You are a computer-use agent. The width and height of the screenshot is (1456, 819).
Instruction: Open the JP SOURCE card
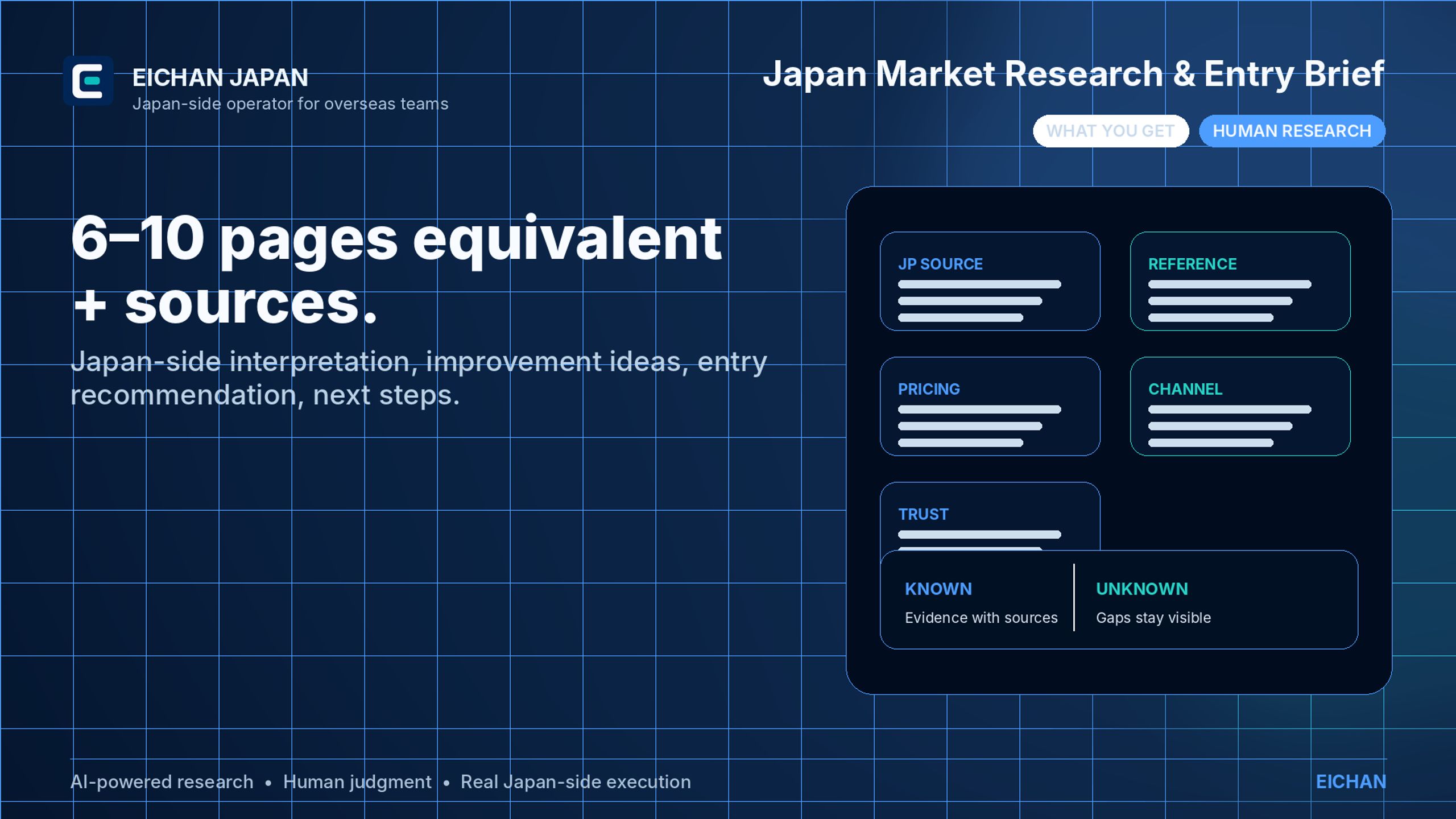[x=990, y=281]
